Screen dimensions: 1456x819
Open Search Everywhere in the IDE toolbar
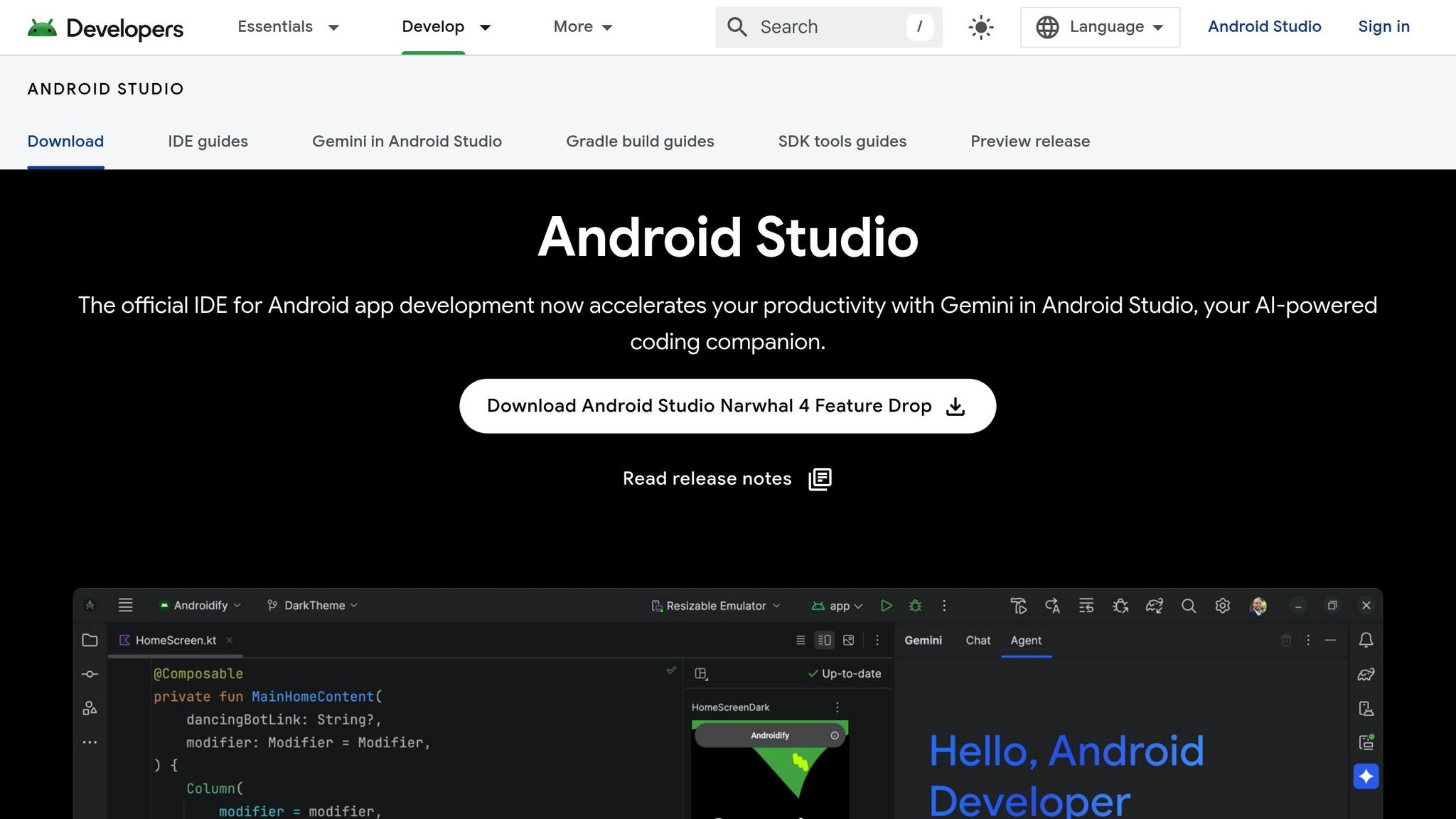click(x=1189, y=606)
